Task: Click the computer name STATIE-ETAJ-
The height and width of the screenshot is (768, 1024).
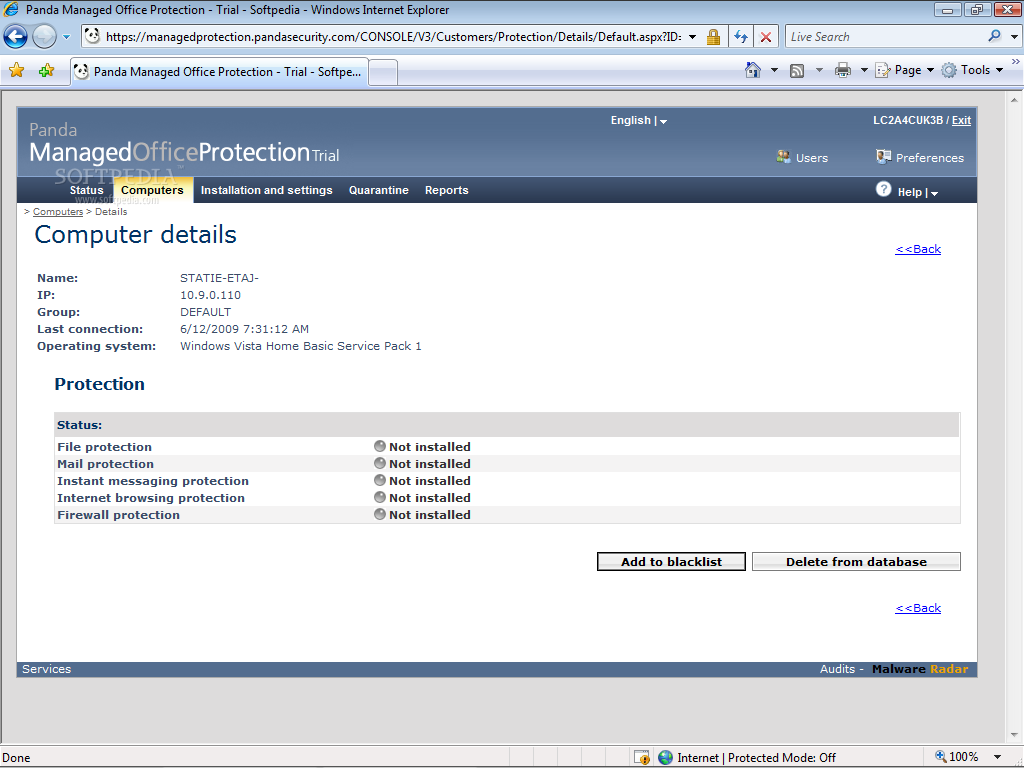Action: pos(219,278)
